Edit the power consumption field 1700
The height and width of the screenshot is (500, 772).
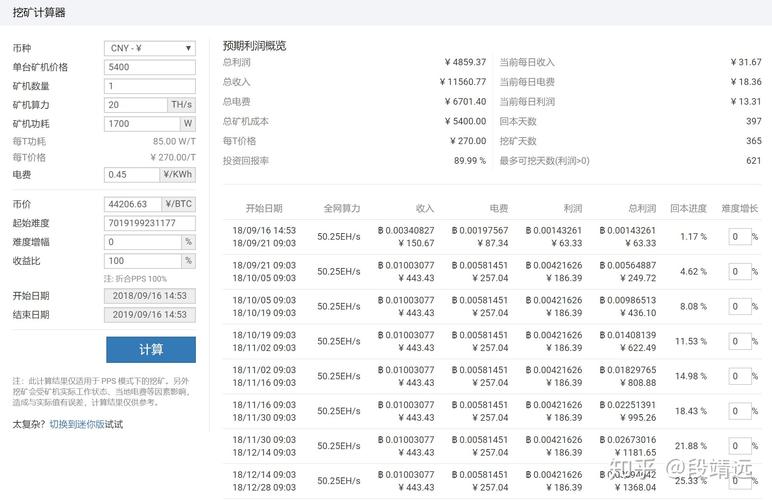(x=142, y=124)
